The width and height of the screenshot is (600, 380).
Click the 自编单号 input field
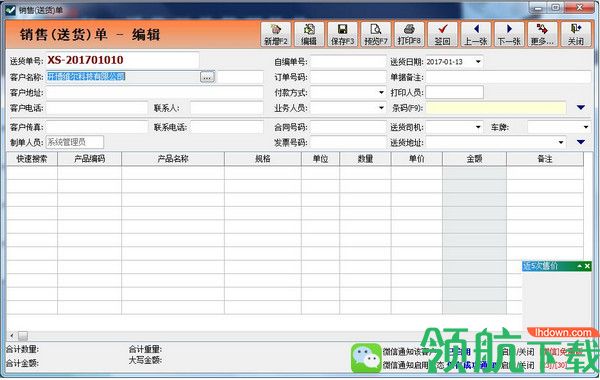click(348, 62)
